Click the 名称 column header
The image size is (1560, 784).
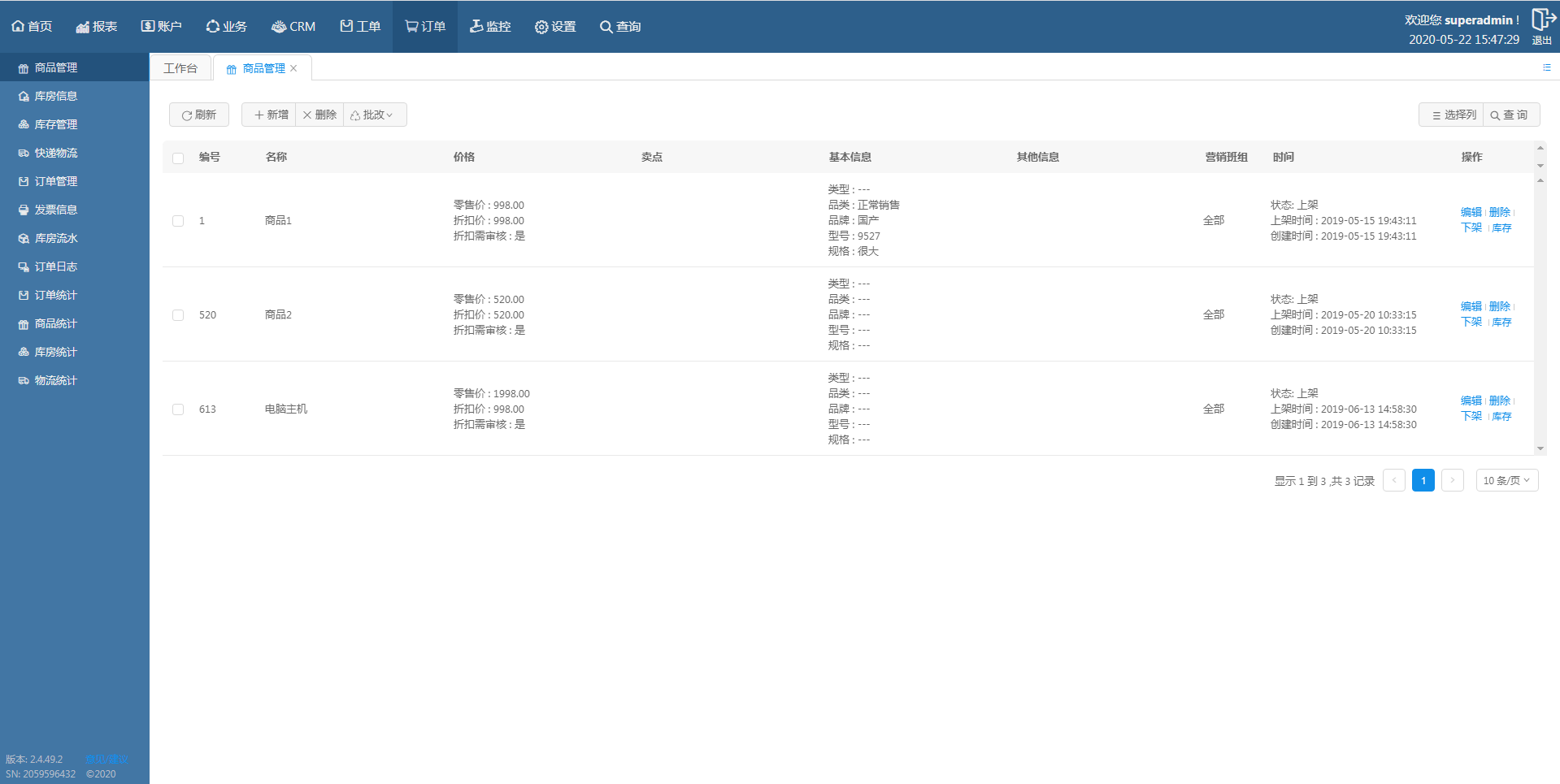tap(276, 157)
